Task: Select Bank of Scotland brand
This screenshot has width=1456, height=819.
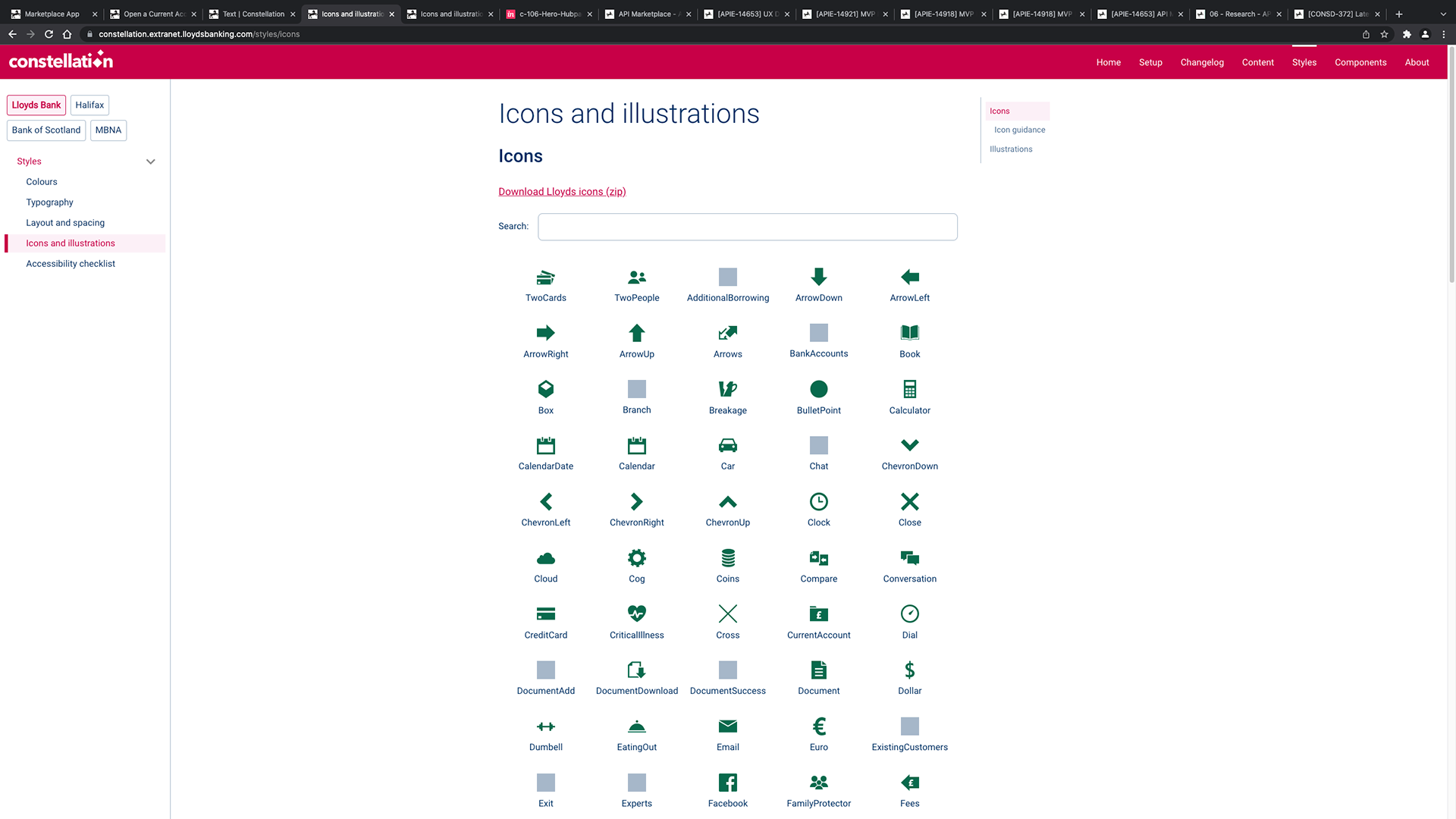Action: pyautogui.click(x=46, y=130)
